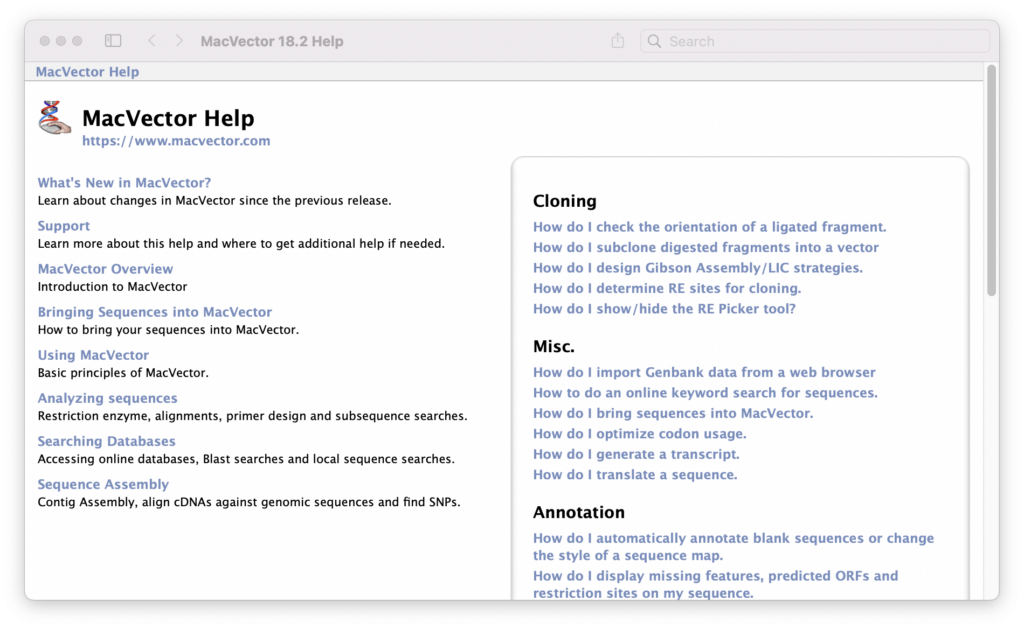1024x629 pixels.
Task: Visit the https://www.macvector.com link
Action: pos(176,141)
